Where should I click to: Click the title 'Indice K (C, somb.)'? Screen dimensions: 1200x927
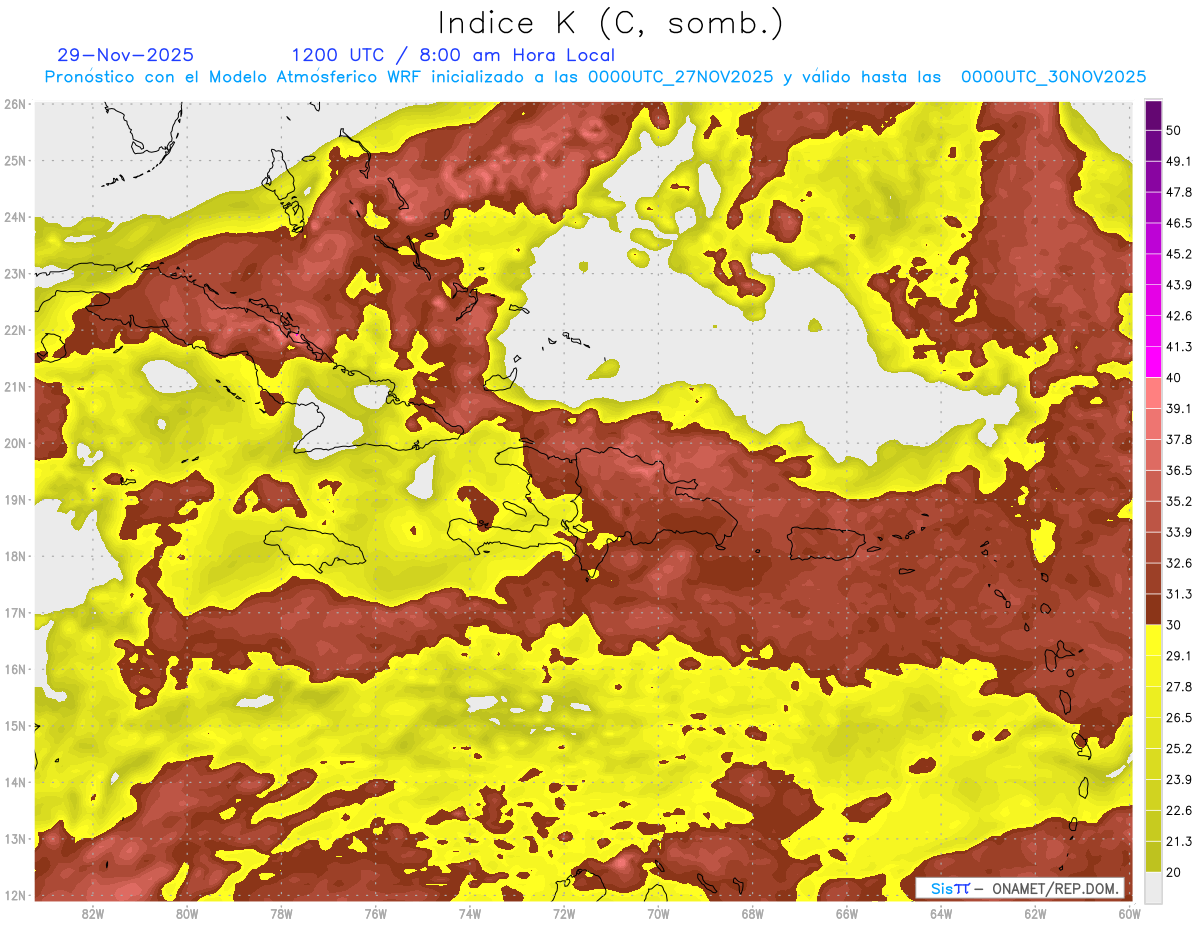[611, 24]
